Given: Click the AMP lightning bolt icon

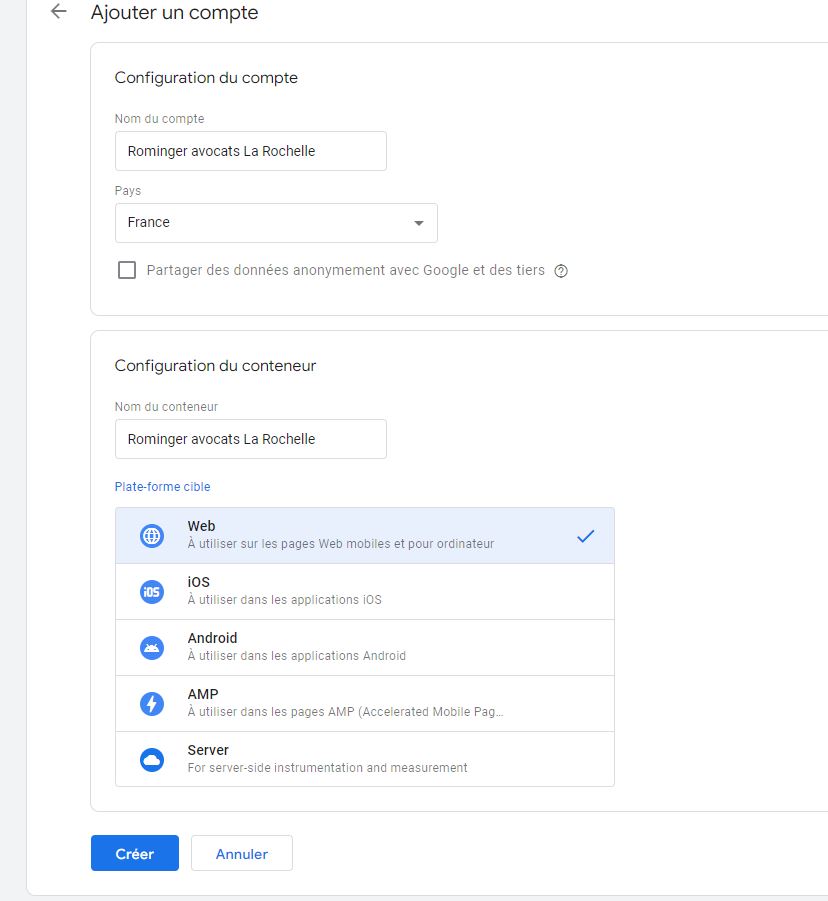Looking at the screenshot, I should tap(151, 704).
